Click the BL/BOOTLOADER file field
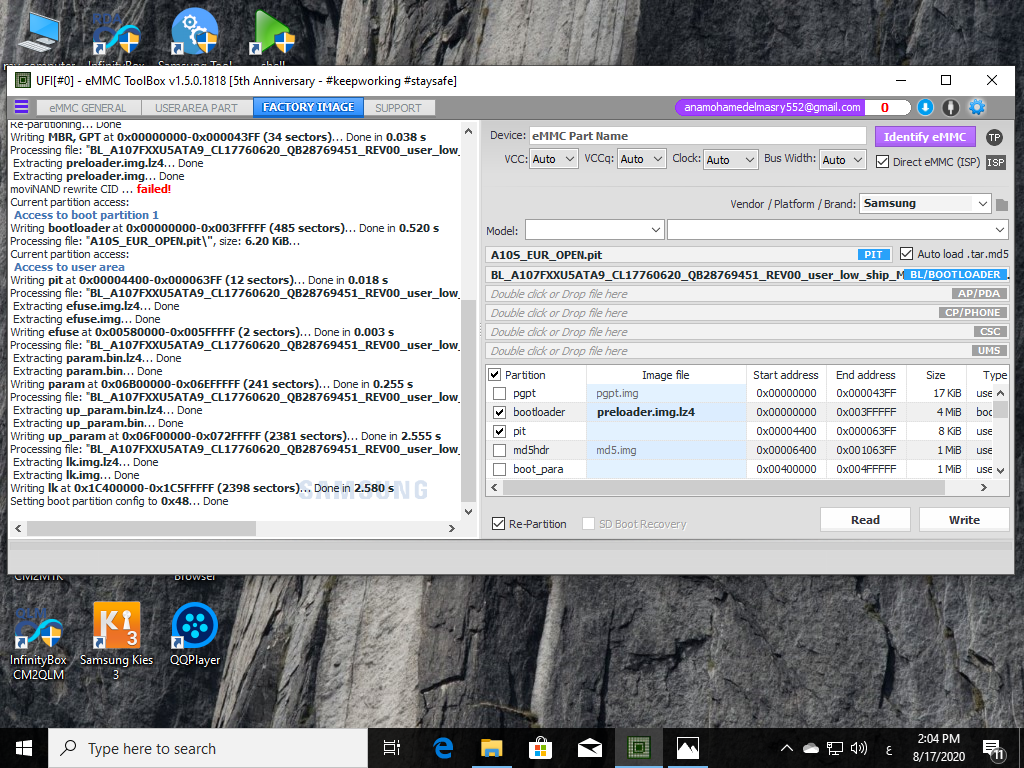The width and height of the screenshot is (1024, 768). coord(747,275)
